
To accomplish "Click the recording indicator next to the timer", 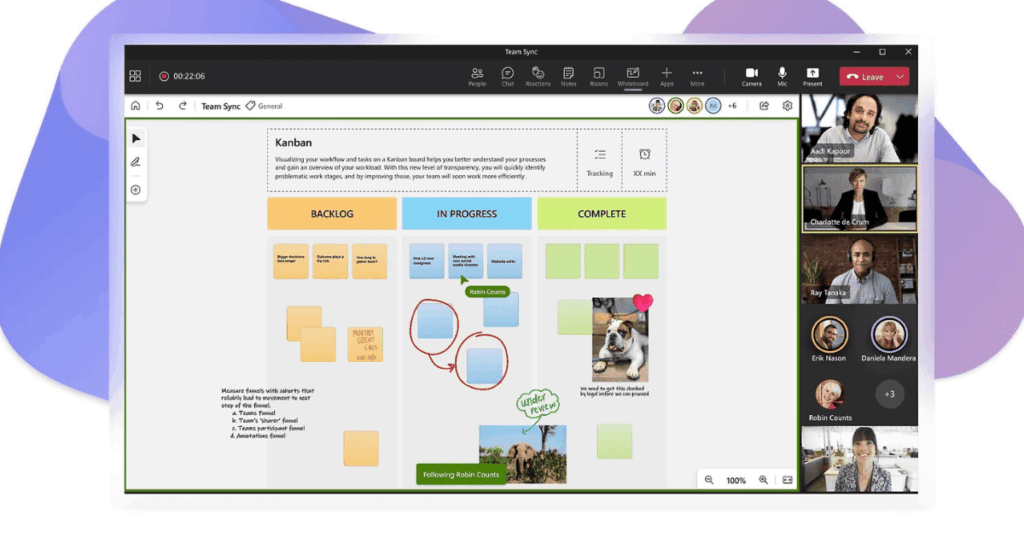I will 164,76.
